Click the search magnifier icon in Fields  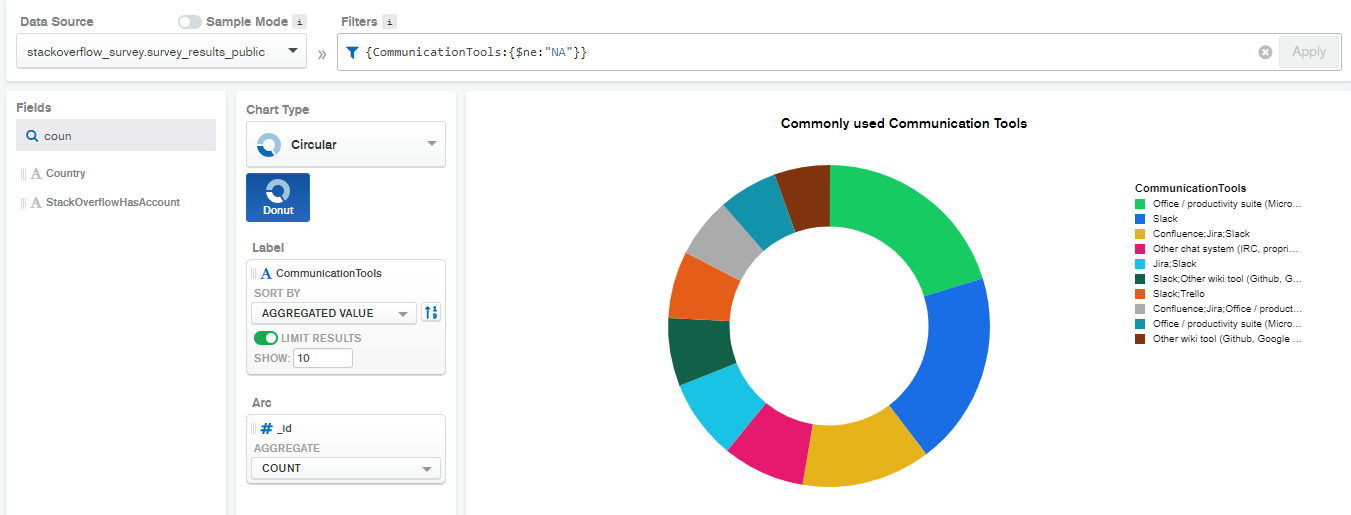(x=32, y=136)
